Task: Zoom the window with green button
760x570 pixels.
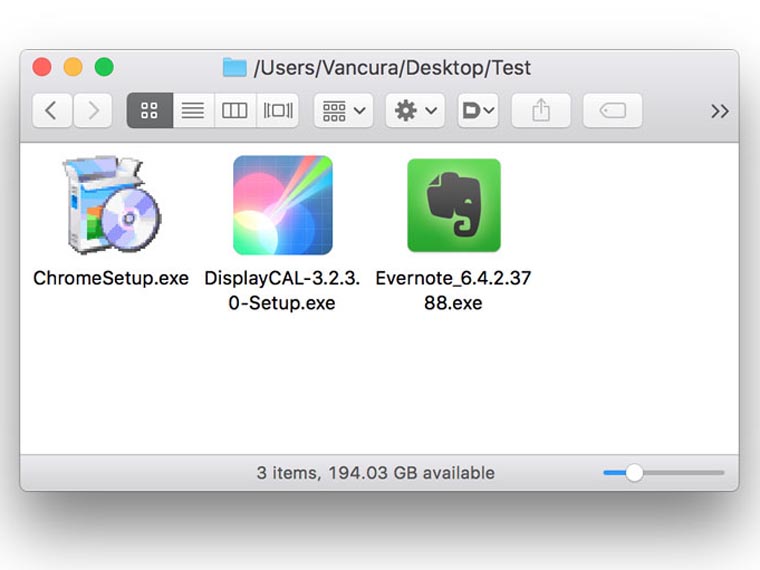Action: pyautogui.click(x=104, y=67)
